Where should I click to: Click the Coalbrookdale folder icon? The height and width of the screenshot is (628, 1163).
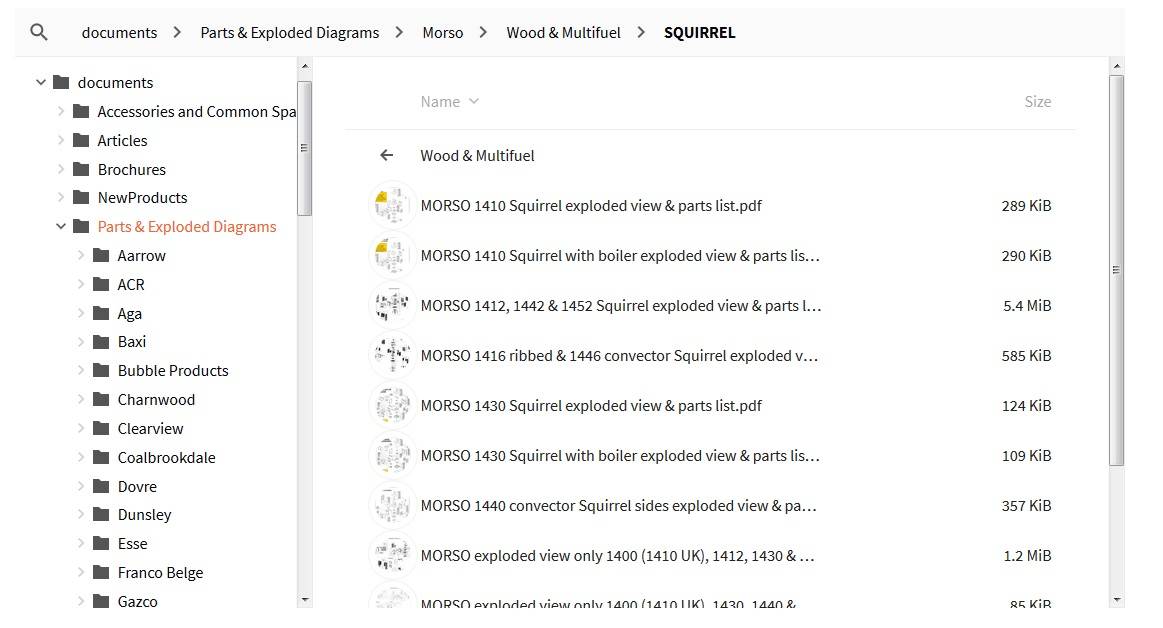point(101,456)
